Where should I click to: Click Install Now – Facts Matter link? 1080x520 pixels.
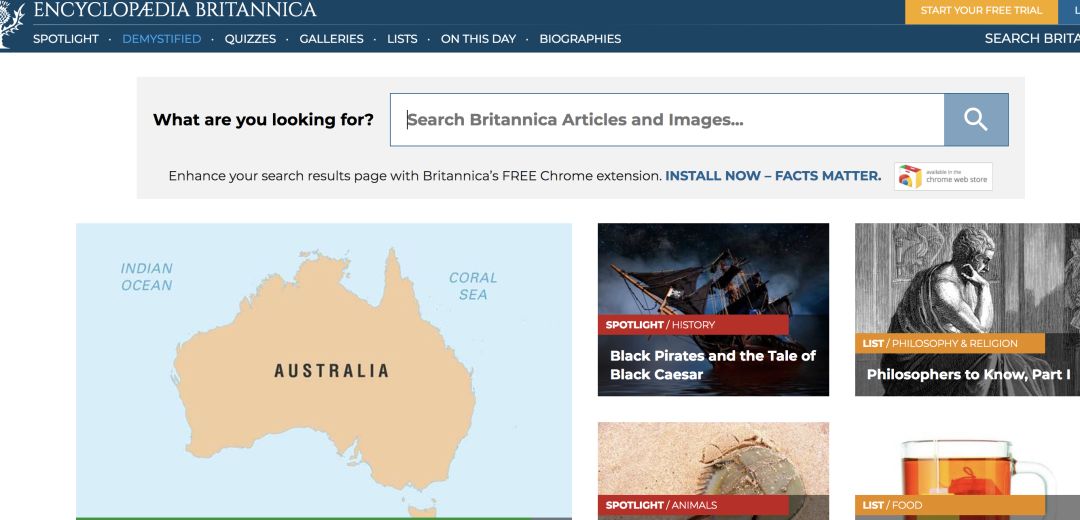773,176
